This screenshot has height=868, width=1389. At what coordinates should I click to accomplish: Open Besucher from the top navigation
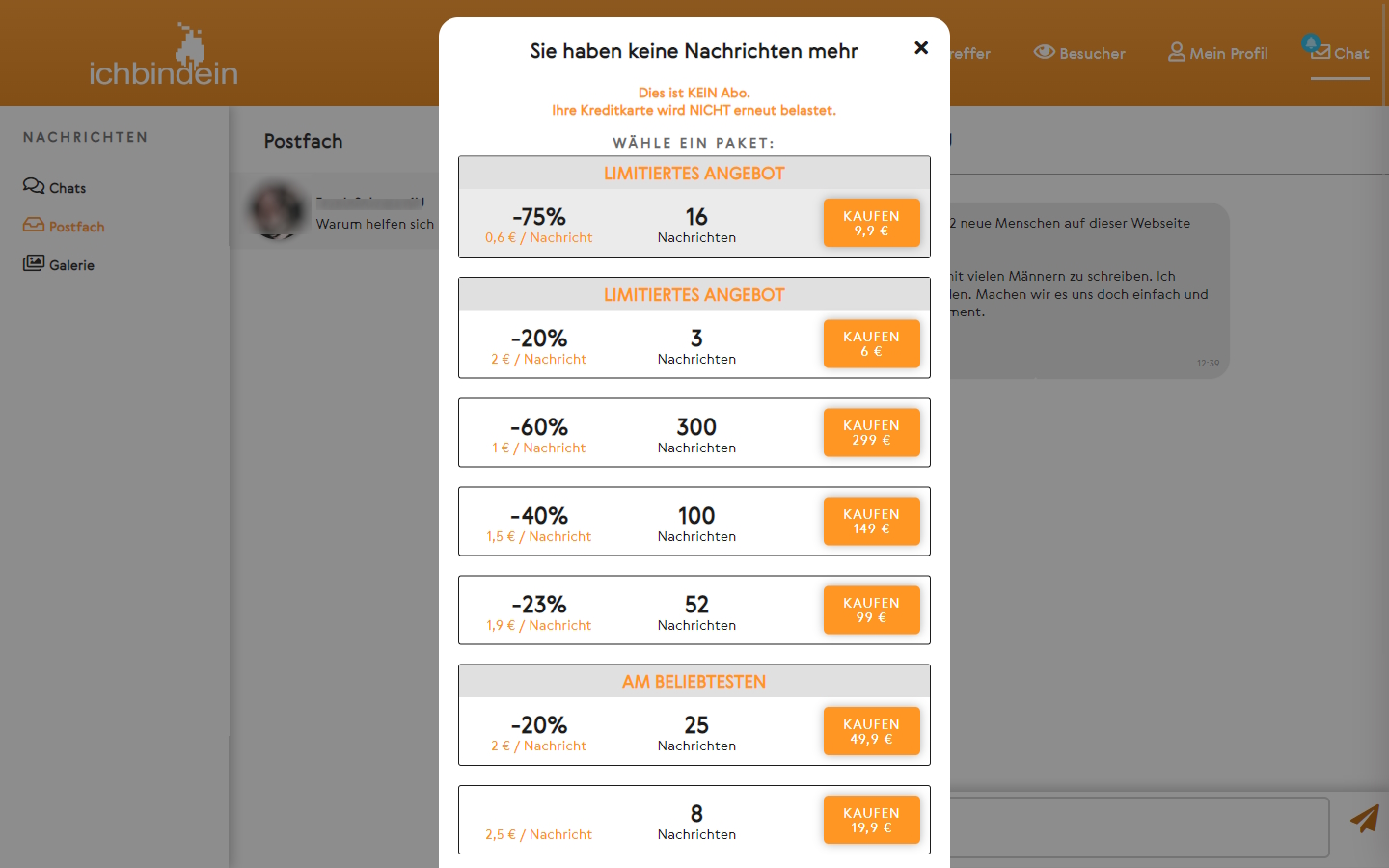point(1079,53)
